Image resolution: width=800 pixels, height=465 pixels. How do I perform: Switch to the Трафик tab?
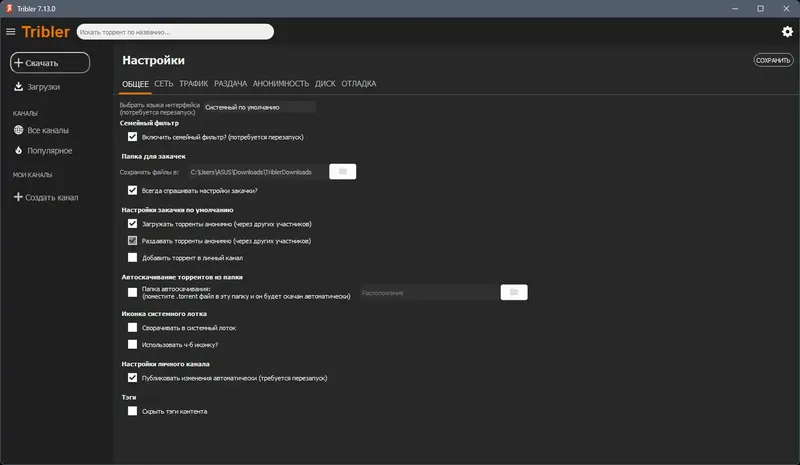click(193, 84)
